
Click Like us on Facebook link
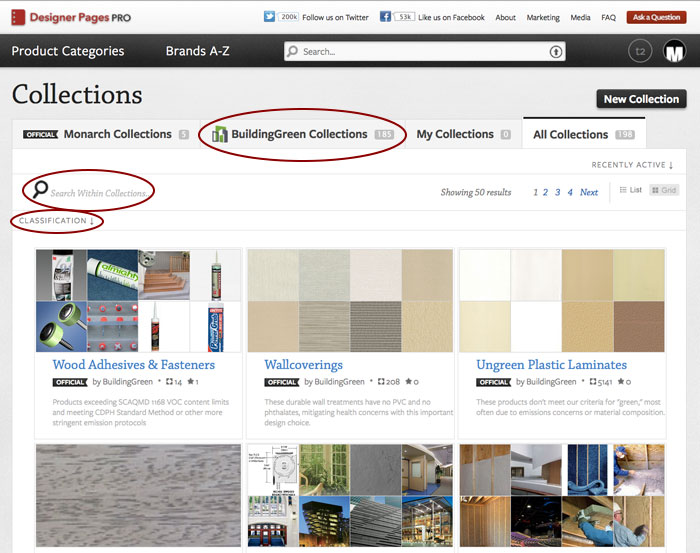[x=451, y=17]
